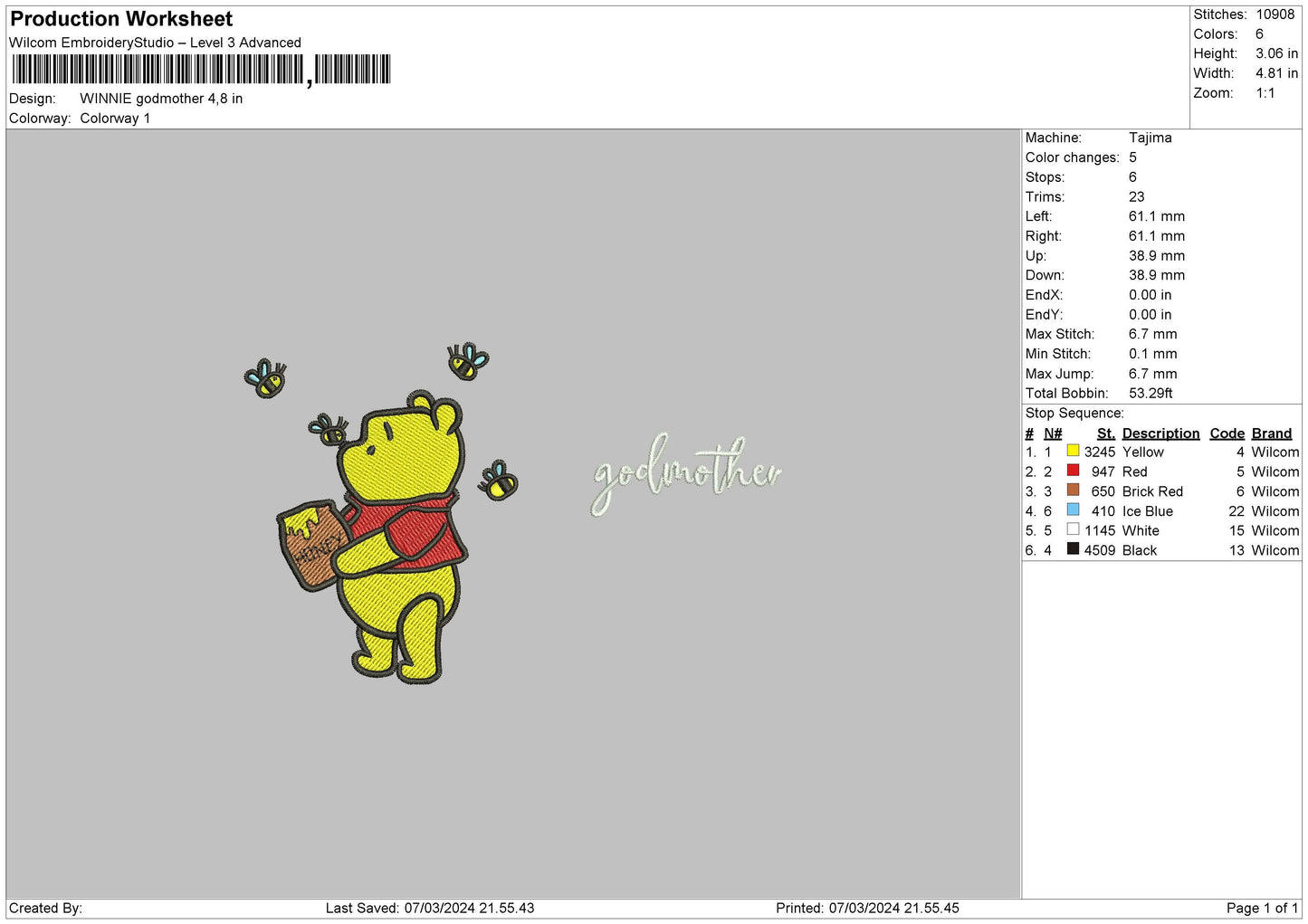Click the Max Stitch value '6.7 mm'
The width and height of the screenshot is (1308, 924).
pos(1152,334)
